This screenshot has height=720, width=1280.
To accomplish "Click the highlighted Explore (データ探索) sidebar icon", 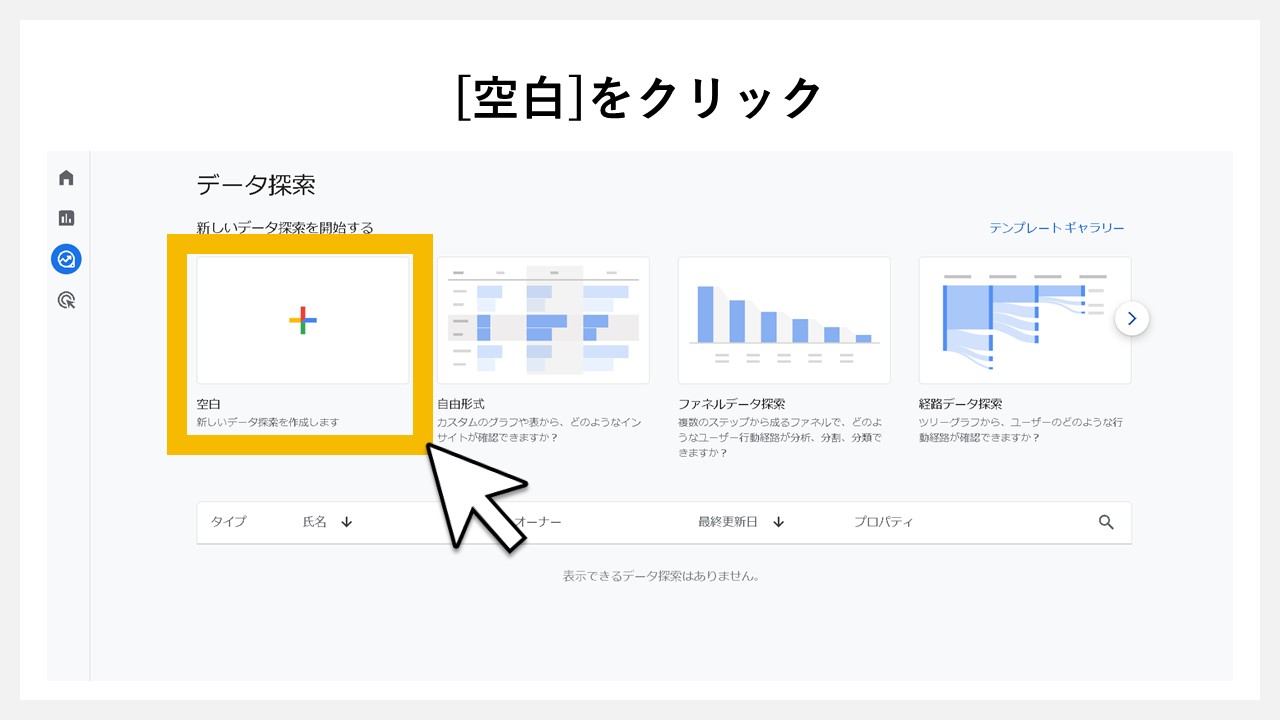I will click(x=65, y=259).
